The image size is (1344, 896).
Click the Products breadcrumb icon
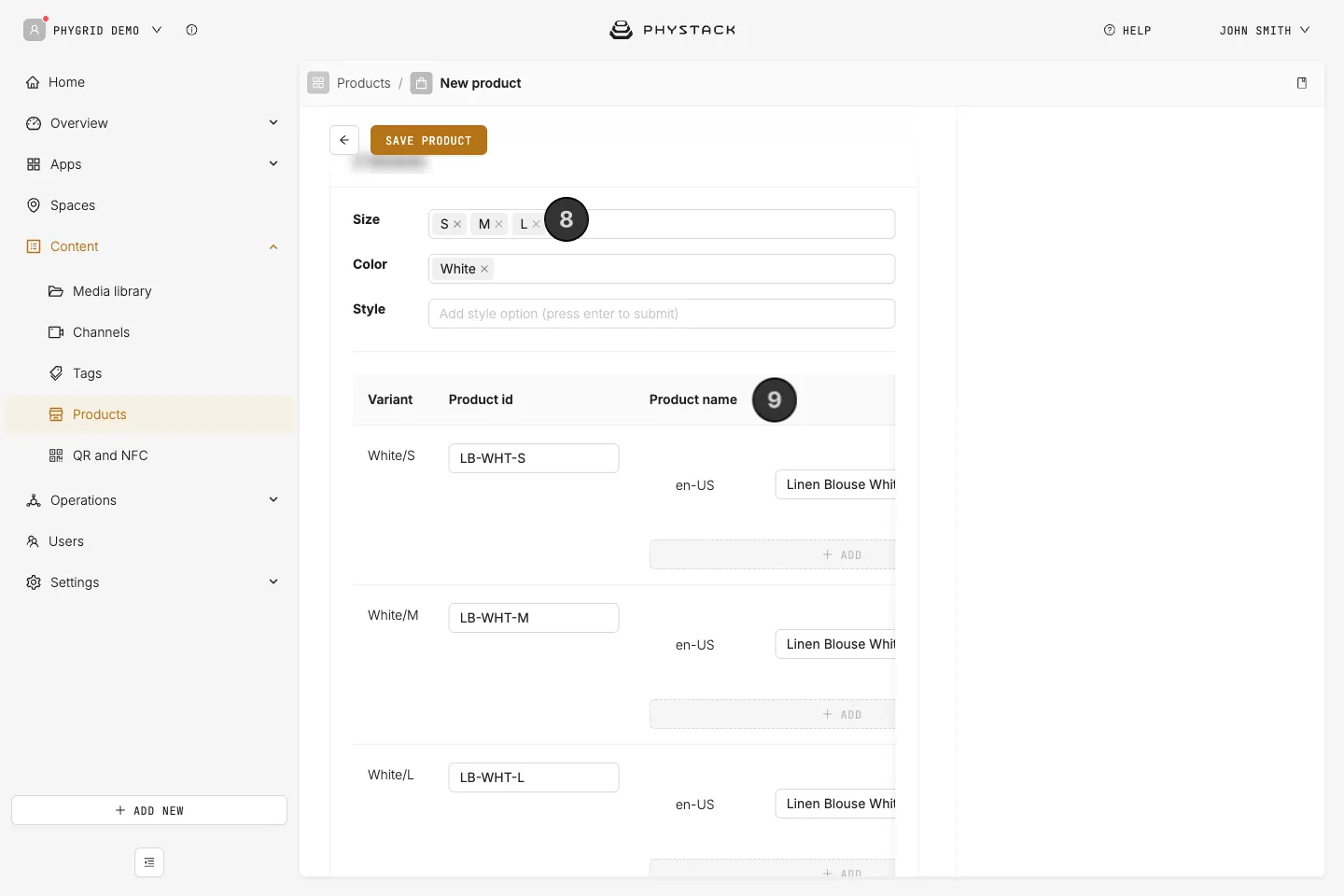pos(318,83)
